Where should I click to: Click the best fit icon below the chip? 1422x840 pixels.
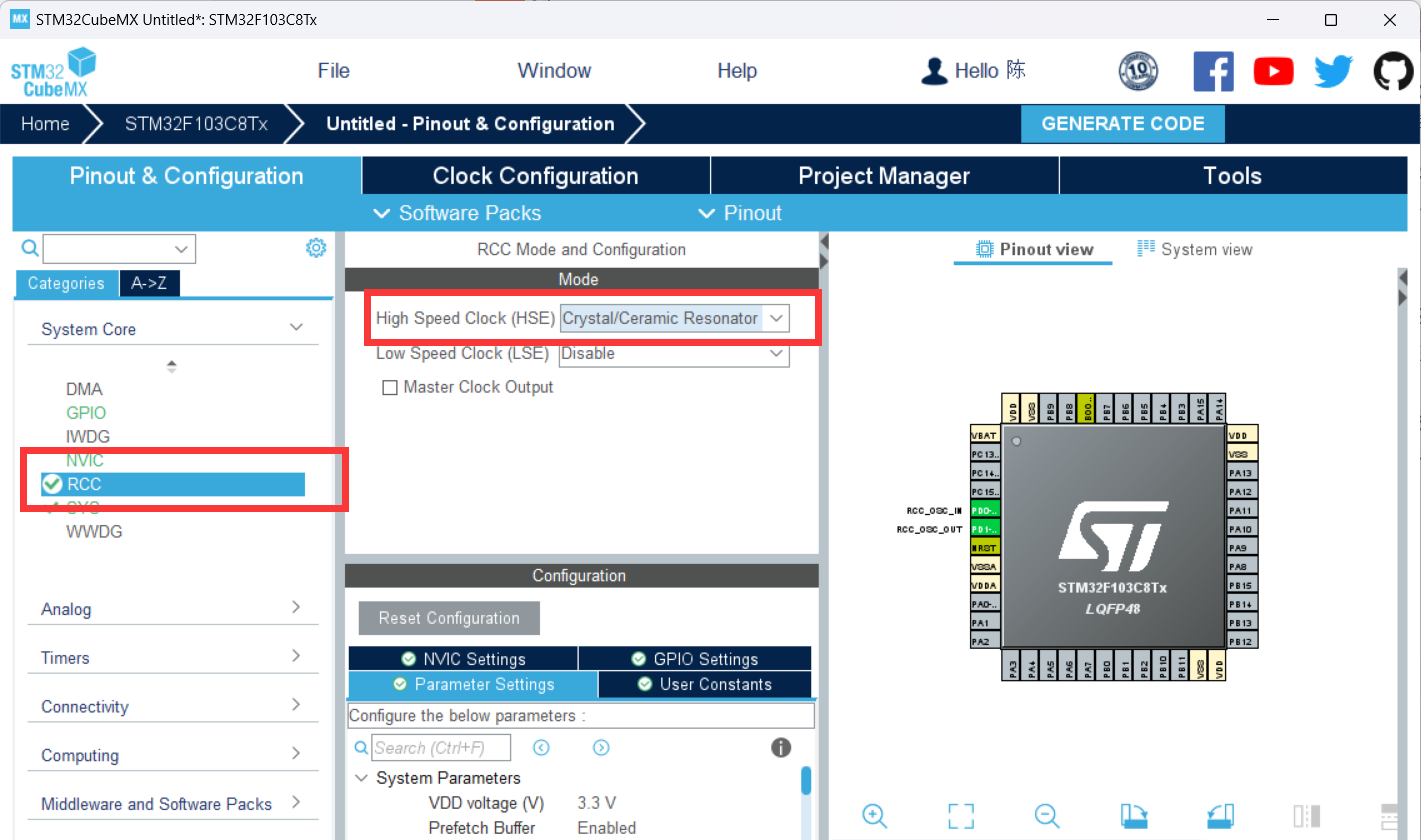pyautogui.click(x=960, y=816)
